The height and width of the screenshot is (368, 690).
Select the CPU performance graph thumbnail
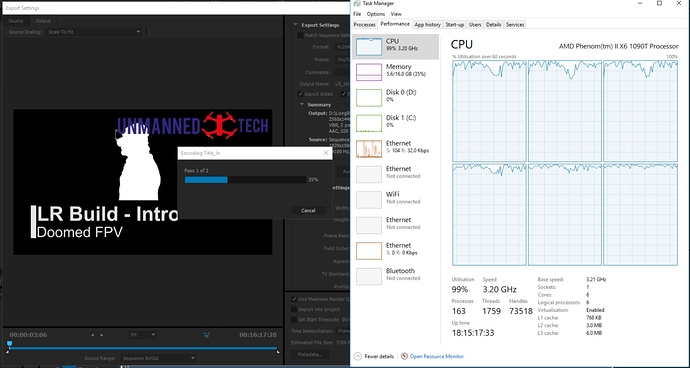click(x=369, y=47)
